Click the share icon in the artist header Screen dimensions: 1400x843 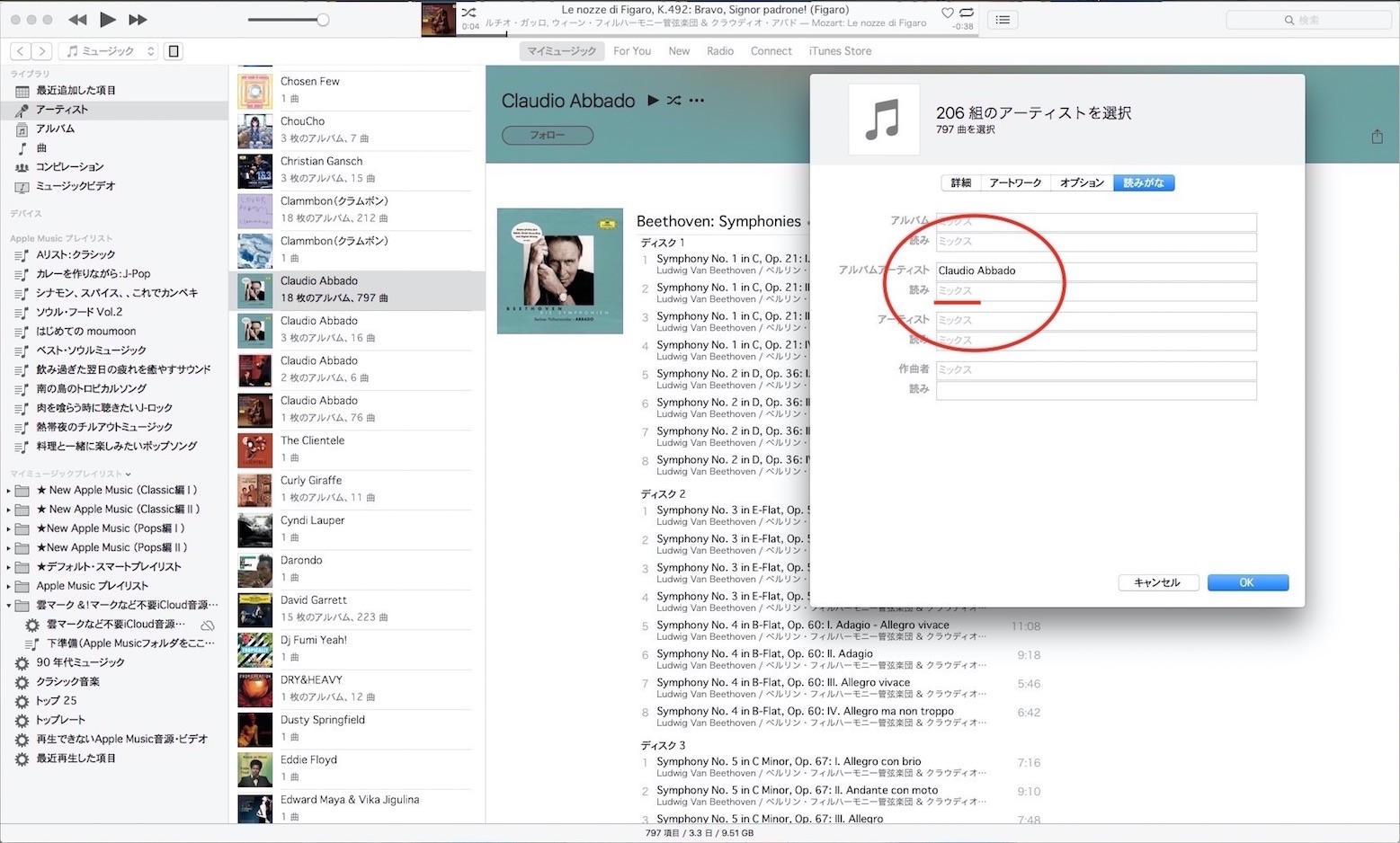[1377, 136]
